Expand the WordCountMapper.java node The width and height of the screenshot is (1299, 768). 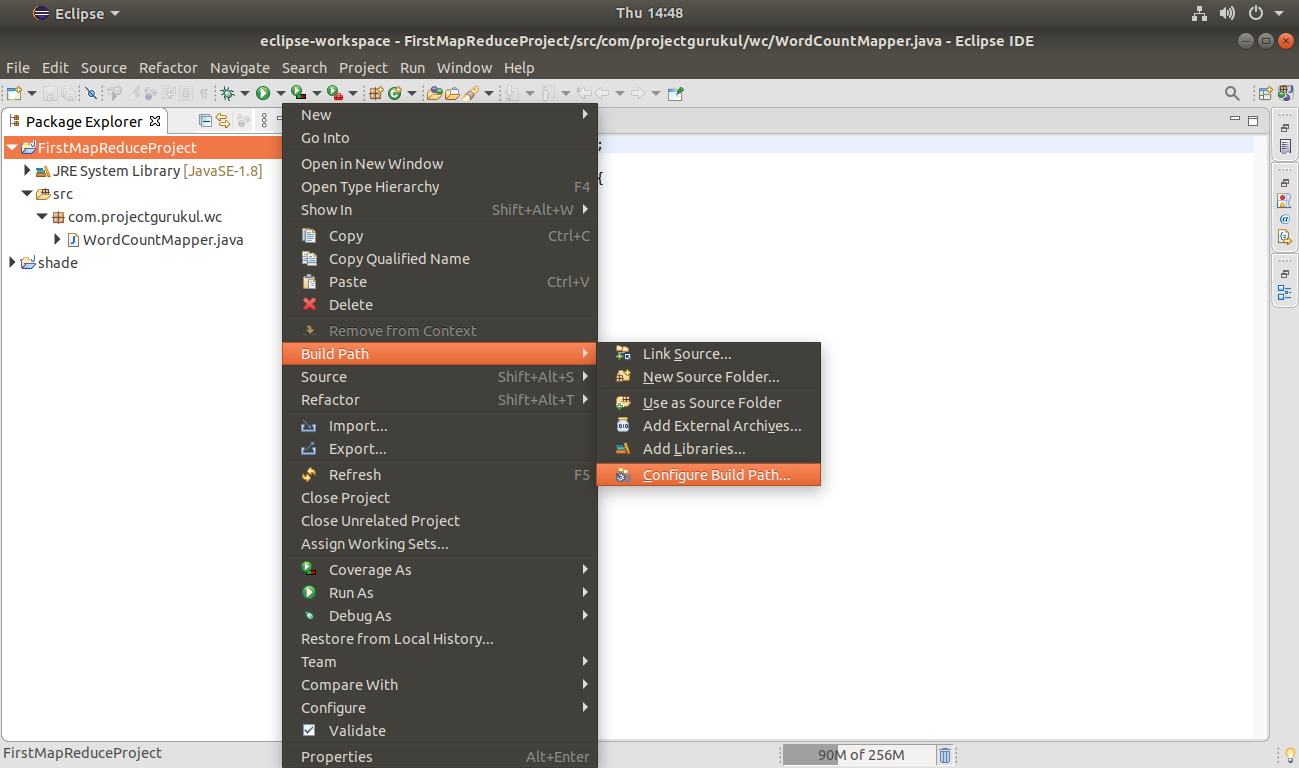click(58, 240)
